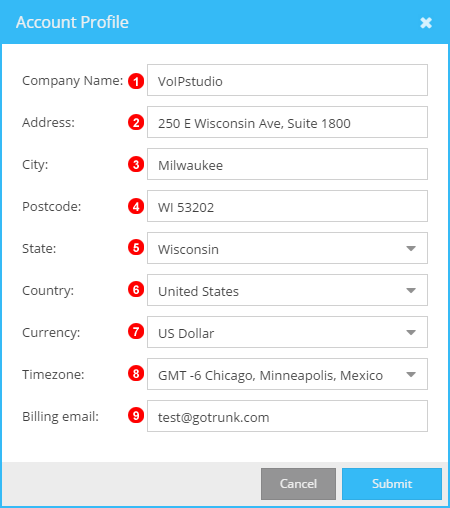Click the Billing email input field
Viewport: 450px width, 508px height.
tap(287, 416)
